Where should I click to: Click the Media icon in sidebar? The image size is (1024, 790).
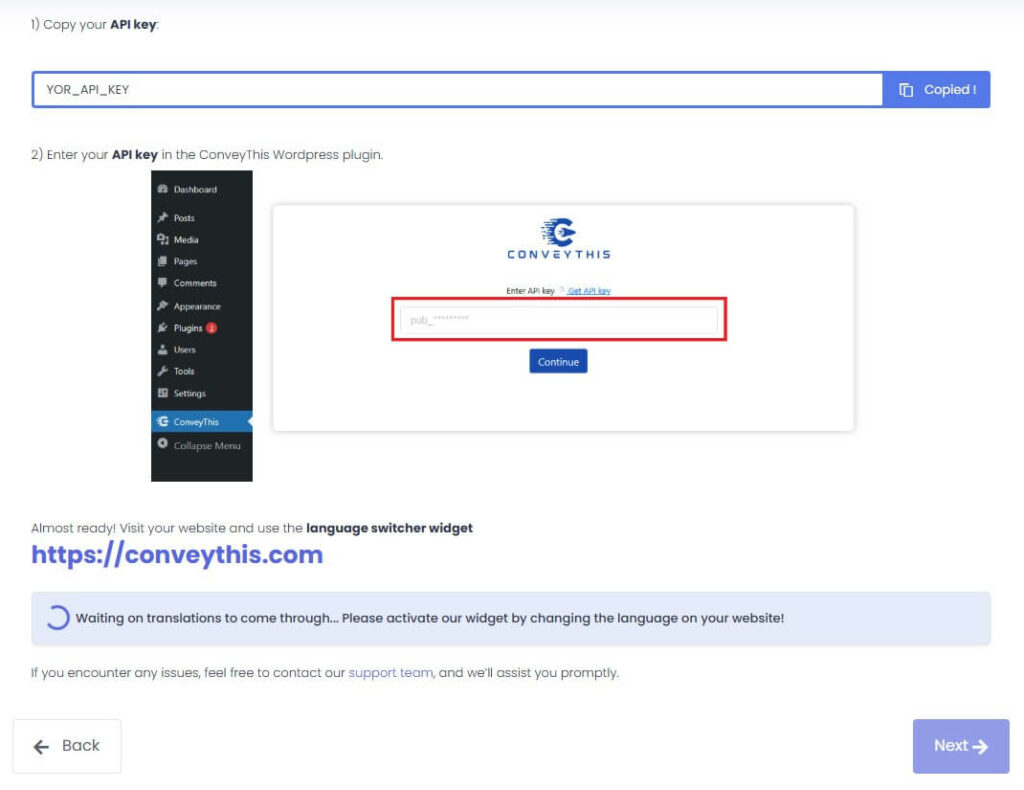point(162,240)
